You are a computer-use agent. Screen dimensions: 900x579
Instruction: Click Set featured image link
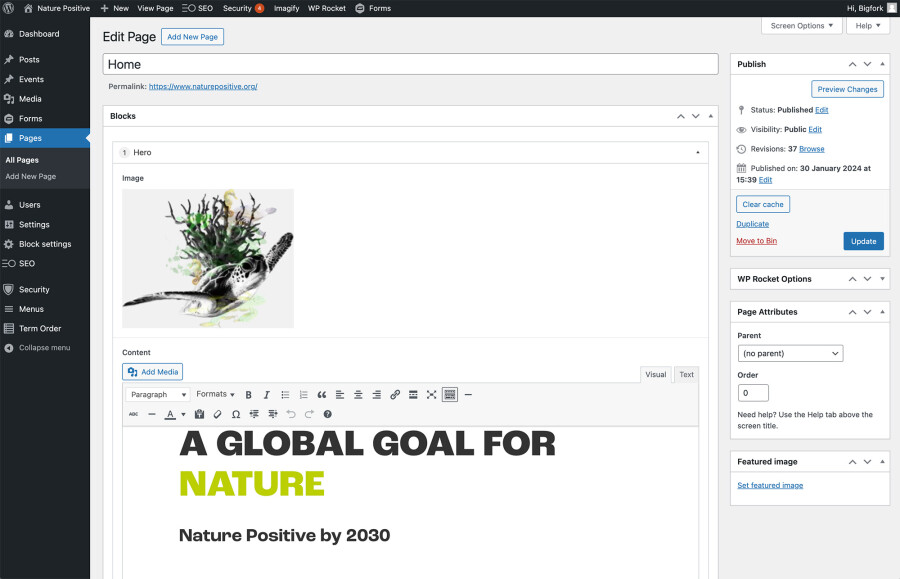pyautogui.click(x=770, y=485)
